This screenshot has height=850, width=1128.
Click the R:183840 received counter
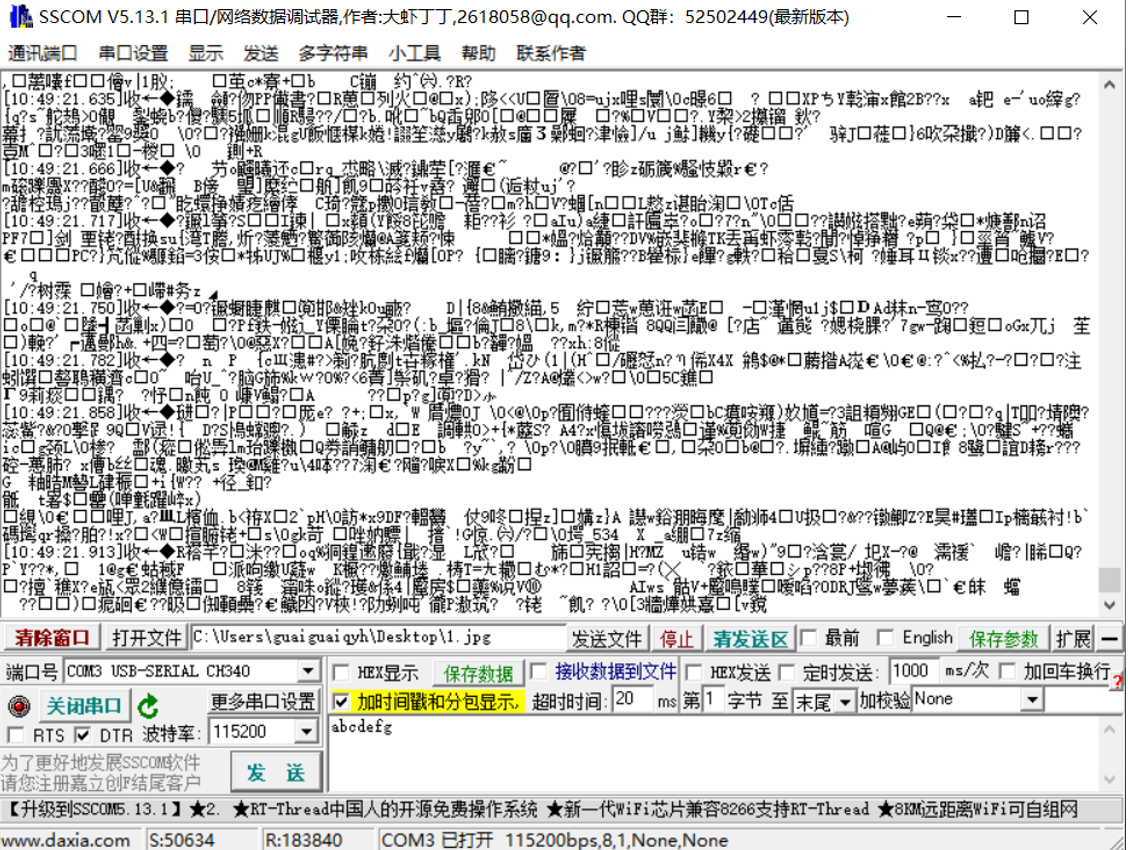(303, 840)
